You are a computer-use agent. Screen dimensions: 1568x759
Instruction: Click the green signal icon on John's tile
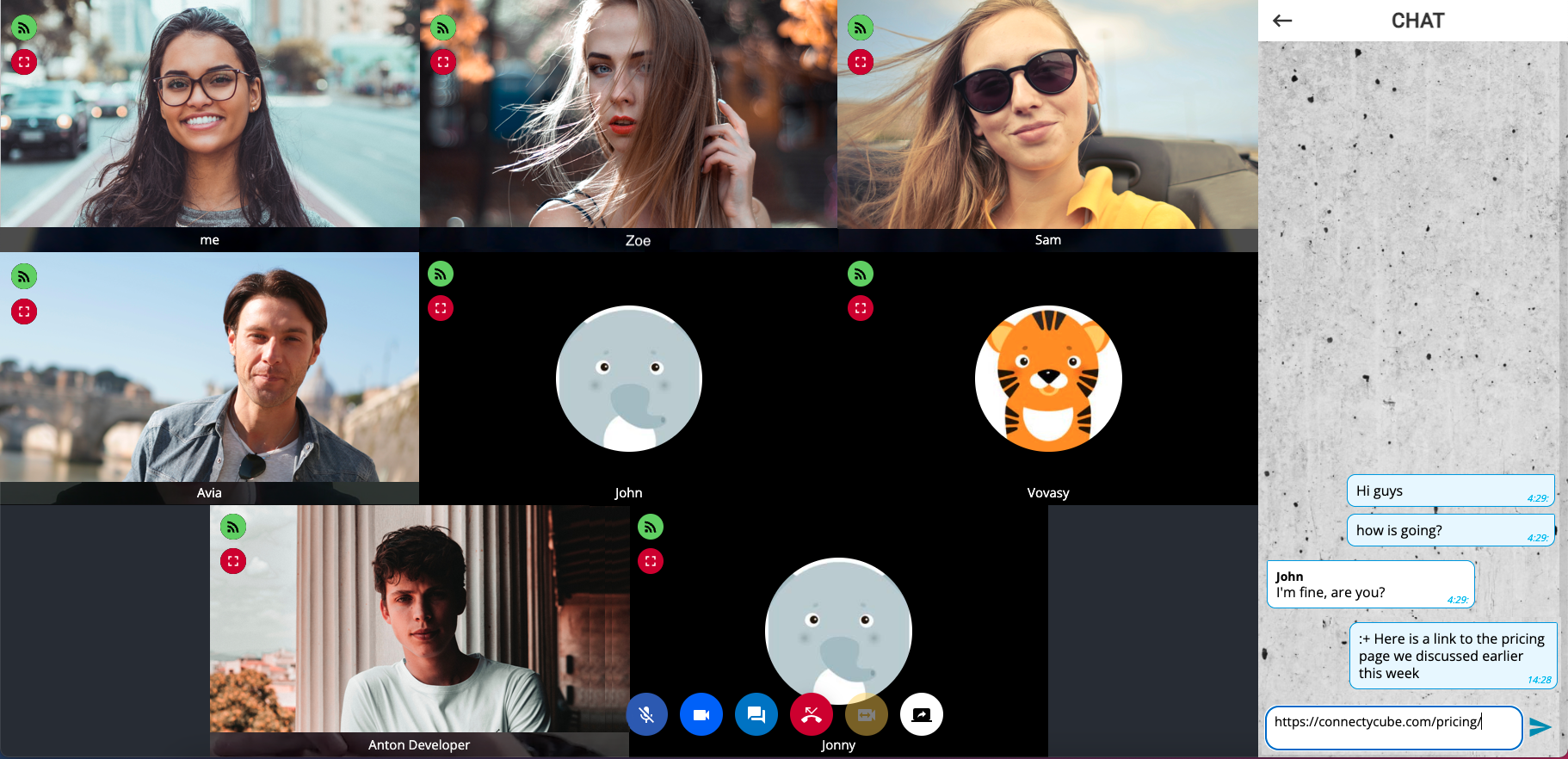pyautogui.click(x=441, y=274)
